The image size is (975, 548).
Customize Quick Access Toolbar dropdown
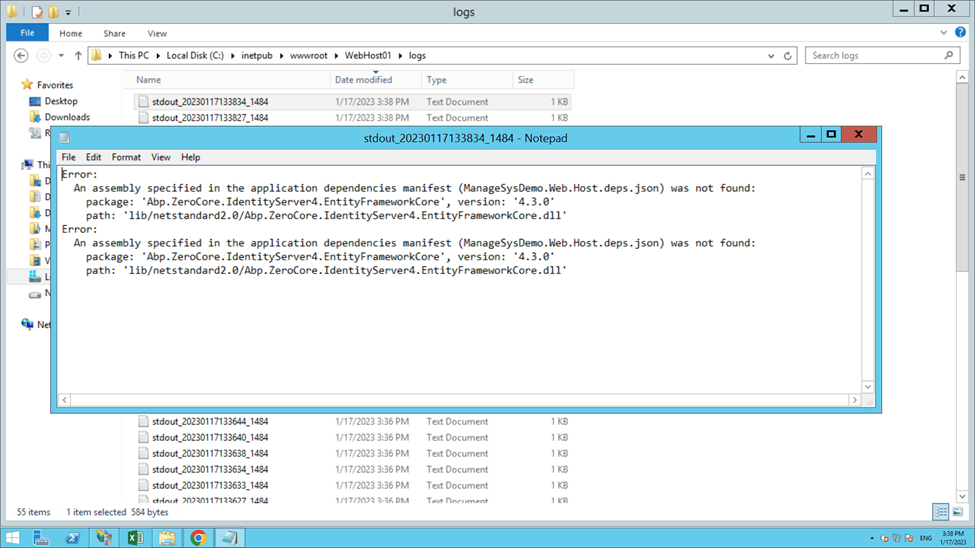(x=68, y=12)
